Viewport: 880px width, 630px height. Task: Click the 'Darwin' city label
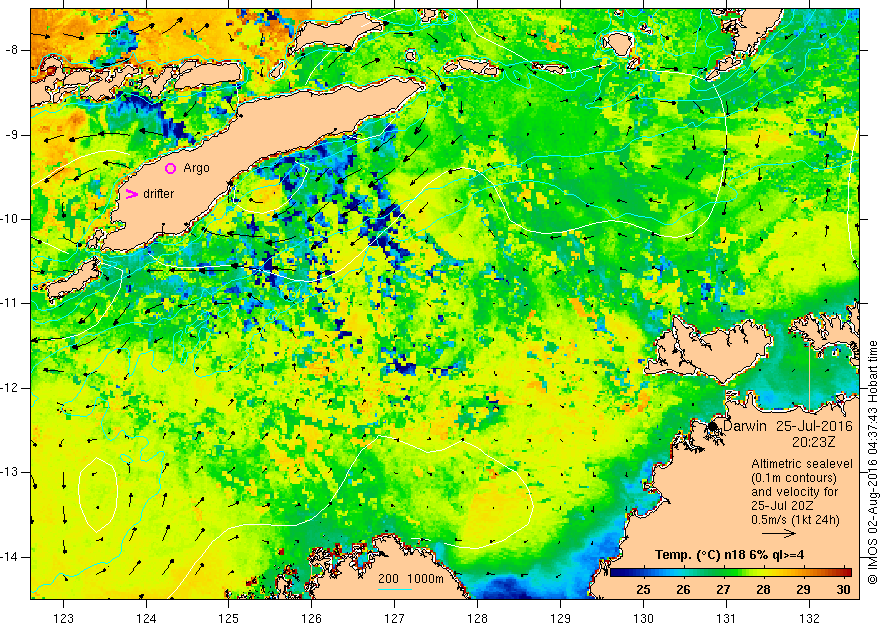pyautogui.click(x=744, y=426)
